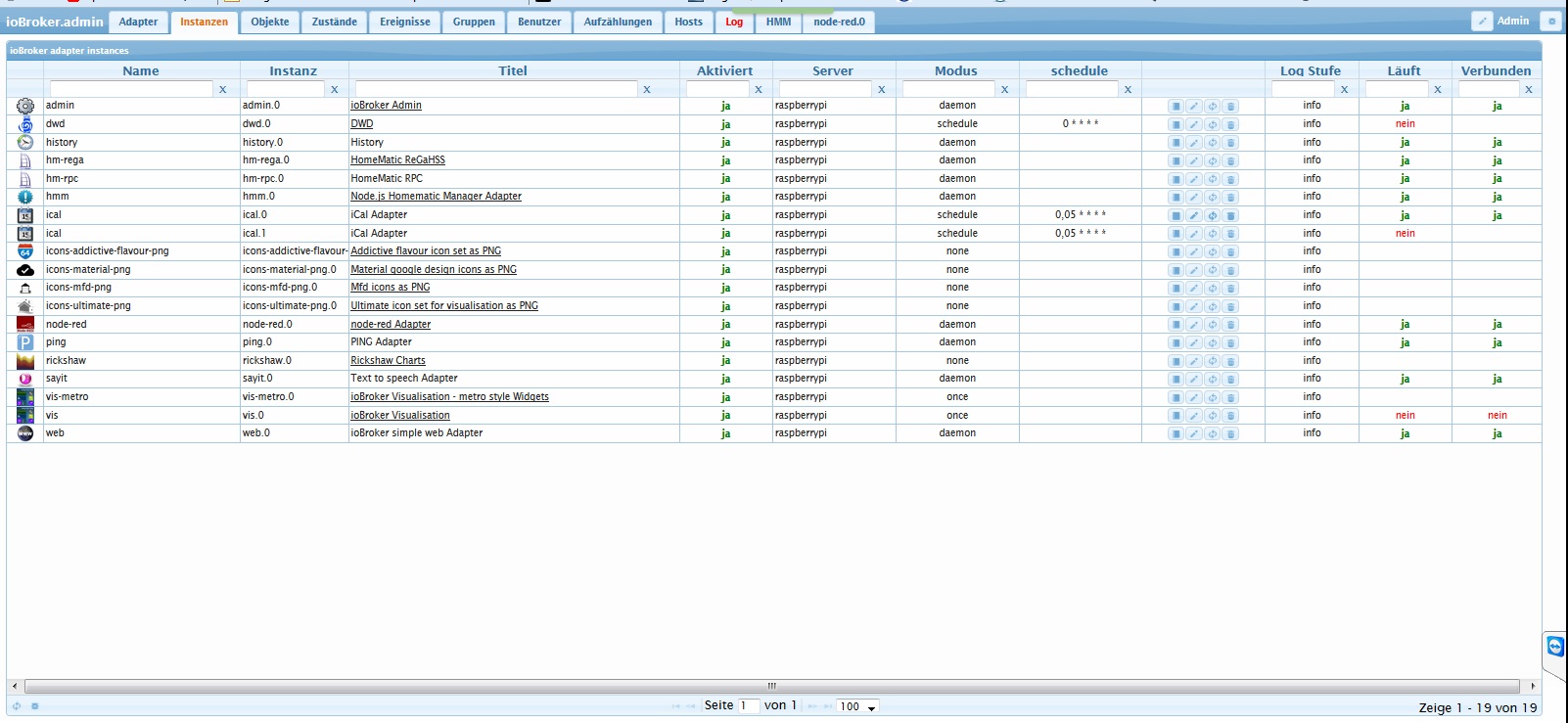
Task: Click the edit pencil in the web row
Action: (1194, 434)
